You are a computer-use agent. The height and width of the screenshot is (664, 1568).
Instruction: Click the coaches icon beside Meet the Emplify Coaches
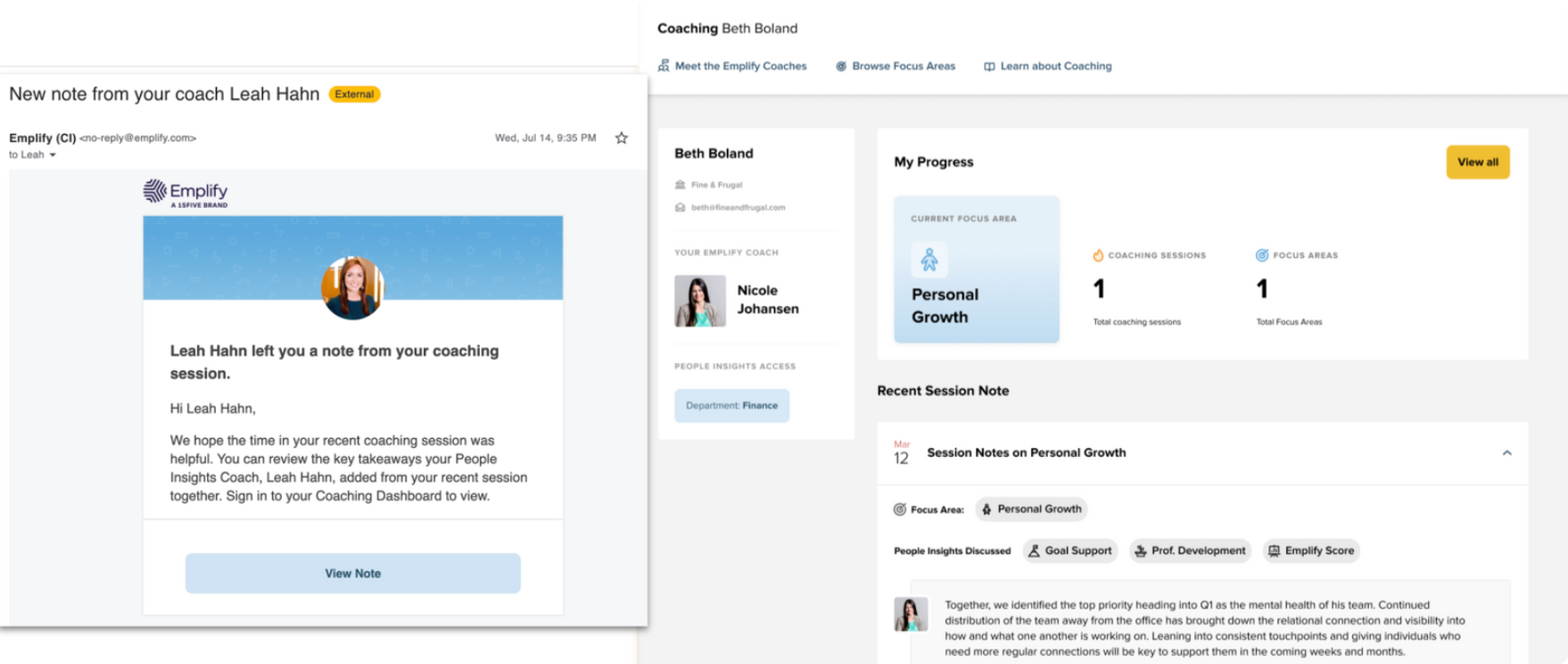click(x=664, y=66)
